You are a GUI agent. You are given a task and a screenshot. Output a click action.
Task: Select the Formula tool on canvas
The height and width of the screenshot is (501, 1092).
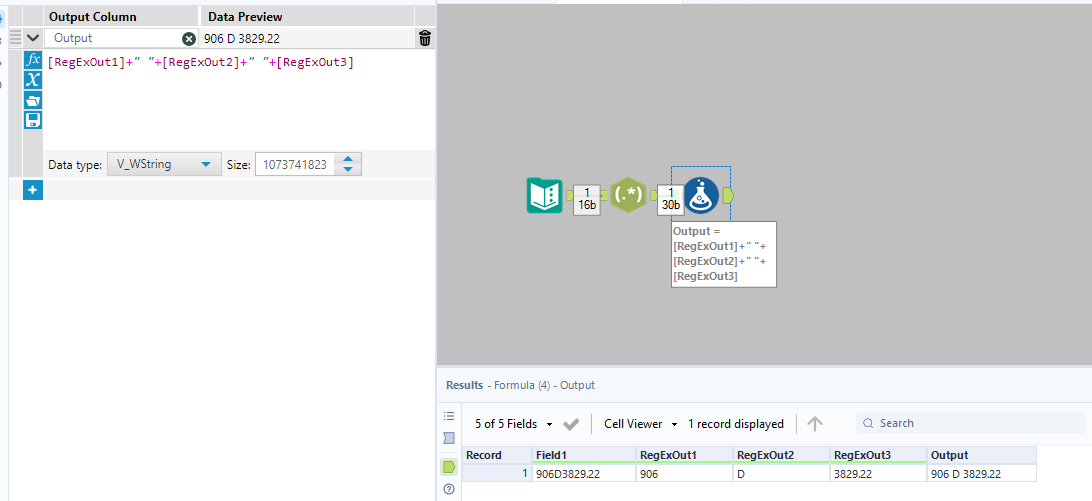702,195
